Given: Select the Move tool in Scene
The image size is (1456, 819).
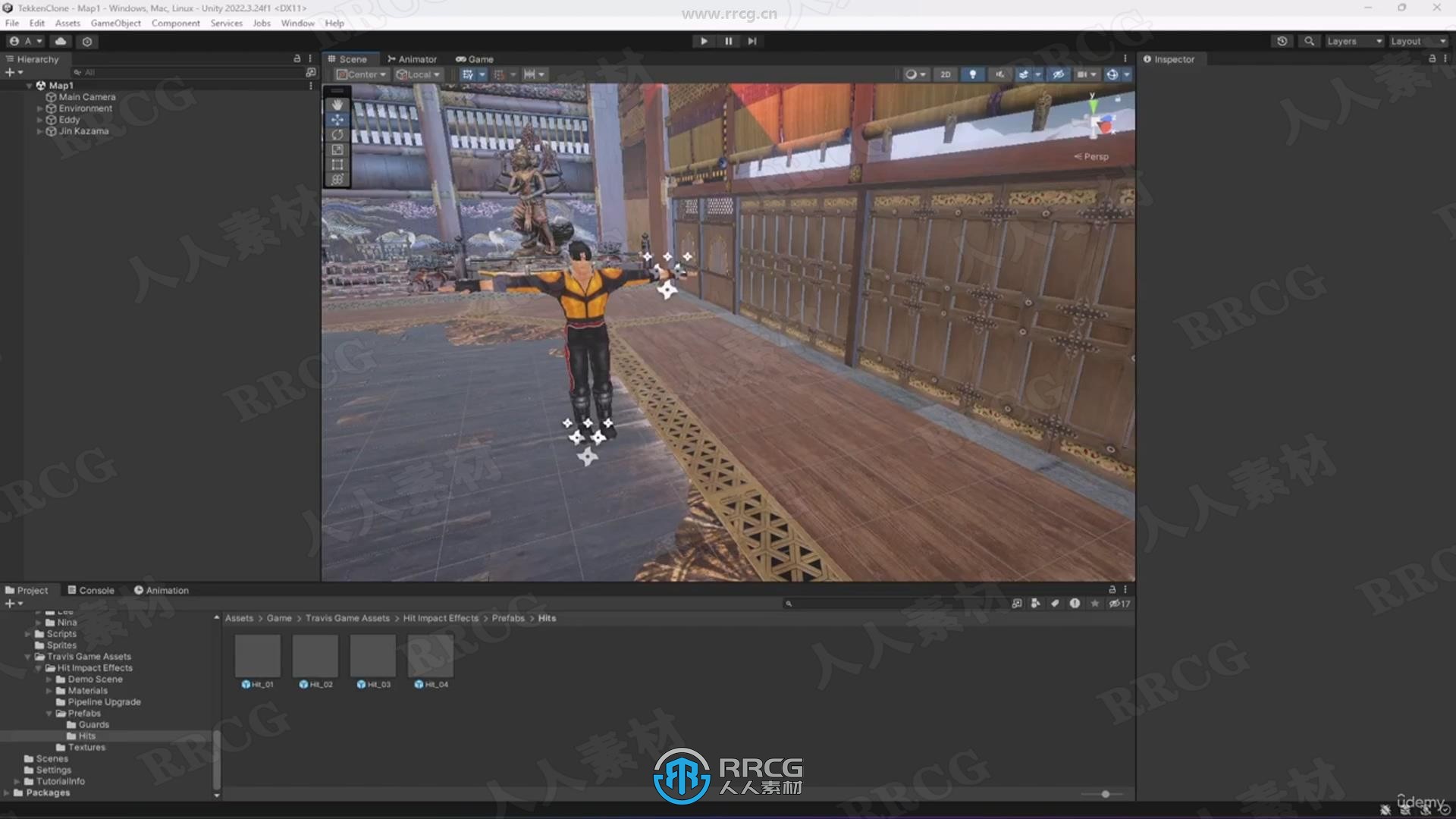Looking at the screenshot, I should pyautogui.click(x=337, y=120).
